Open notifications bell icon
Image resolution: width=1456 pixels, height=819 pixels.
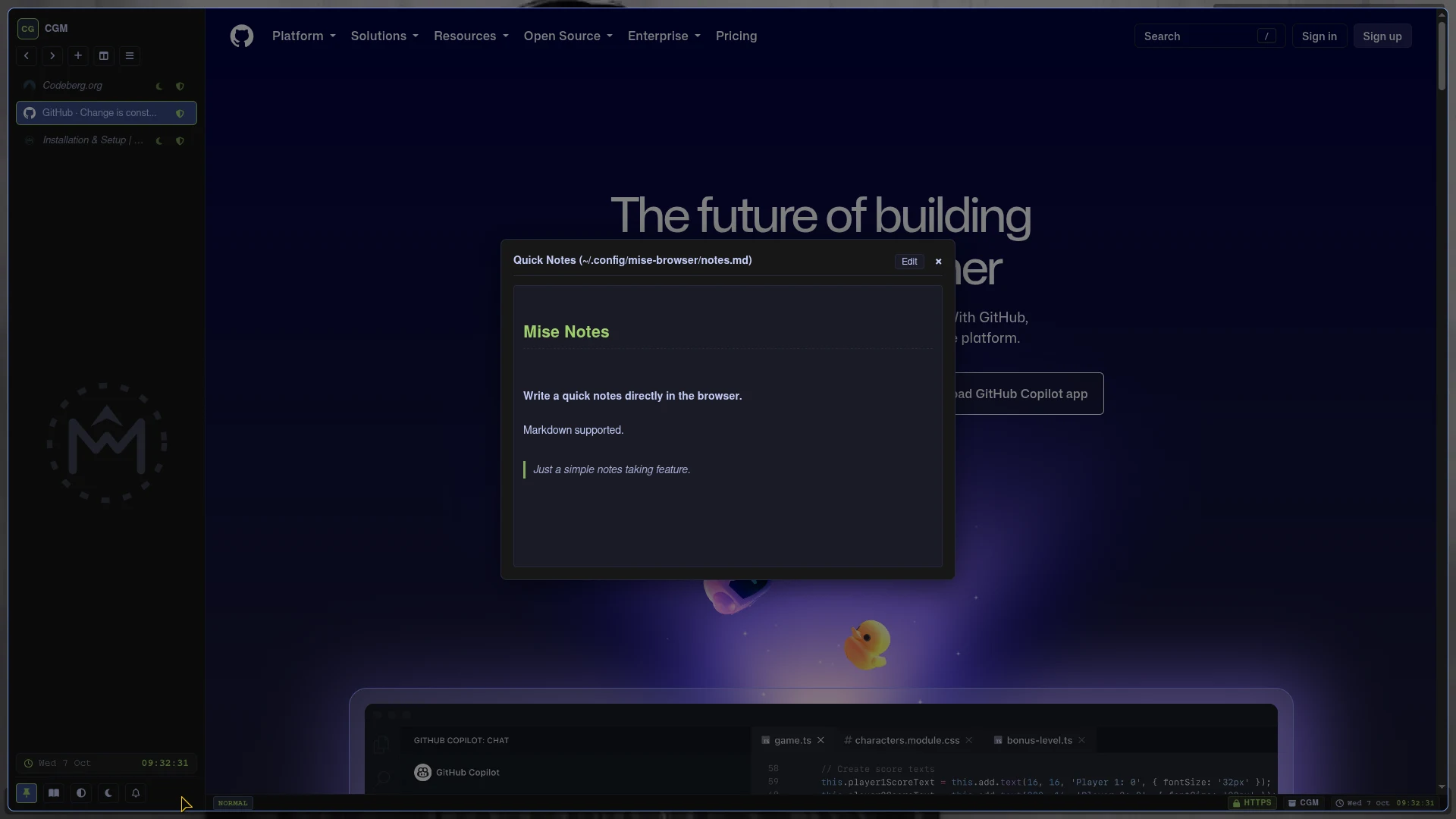pyautogui.click(x=136, y=793)
